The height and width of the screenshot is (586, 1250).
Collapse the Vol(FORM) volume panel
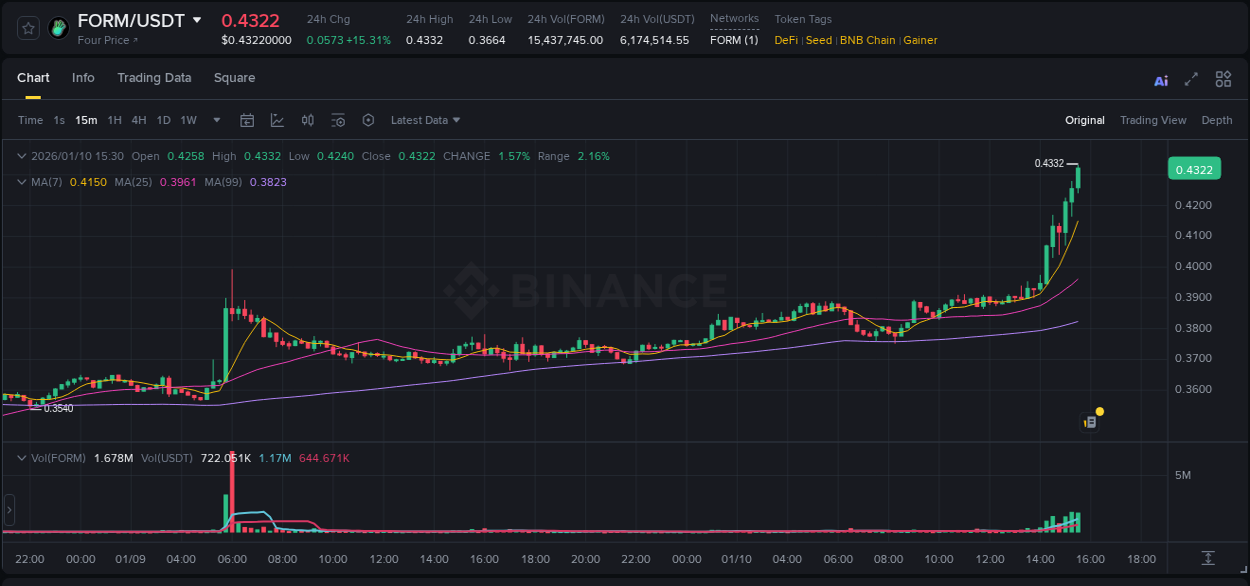coord(20,457)
